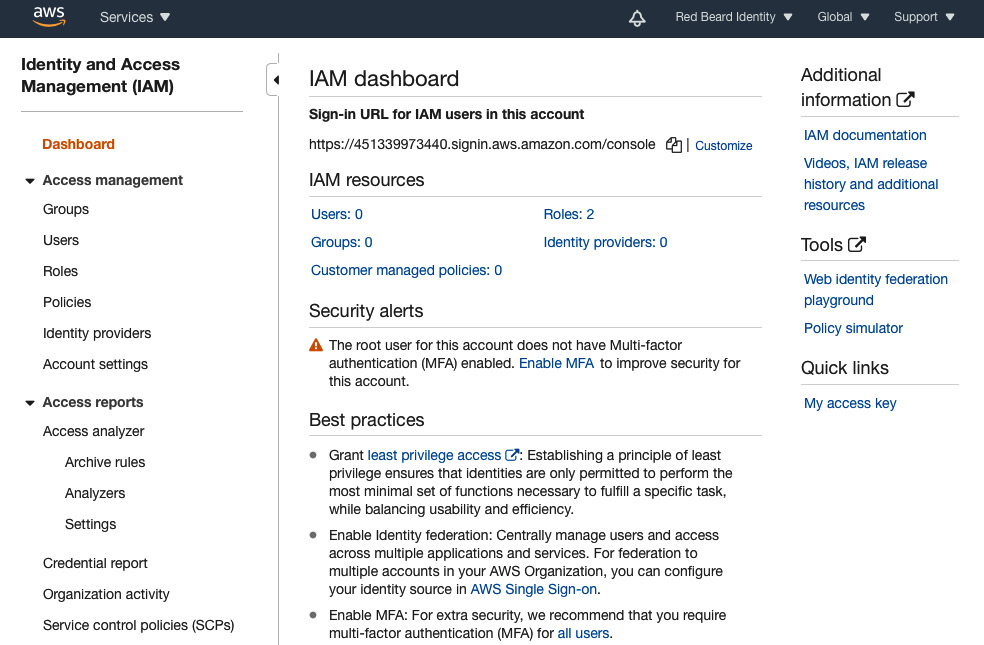Click the Customize sign-in URL link
Image resolution: width=984 pixels, height=645 pixels.
(724, 146)
